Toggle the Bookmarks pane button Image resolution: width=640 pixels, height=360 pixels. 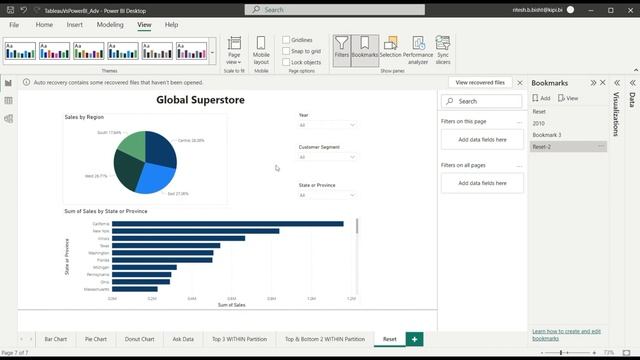pos(364,51)
